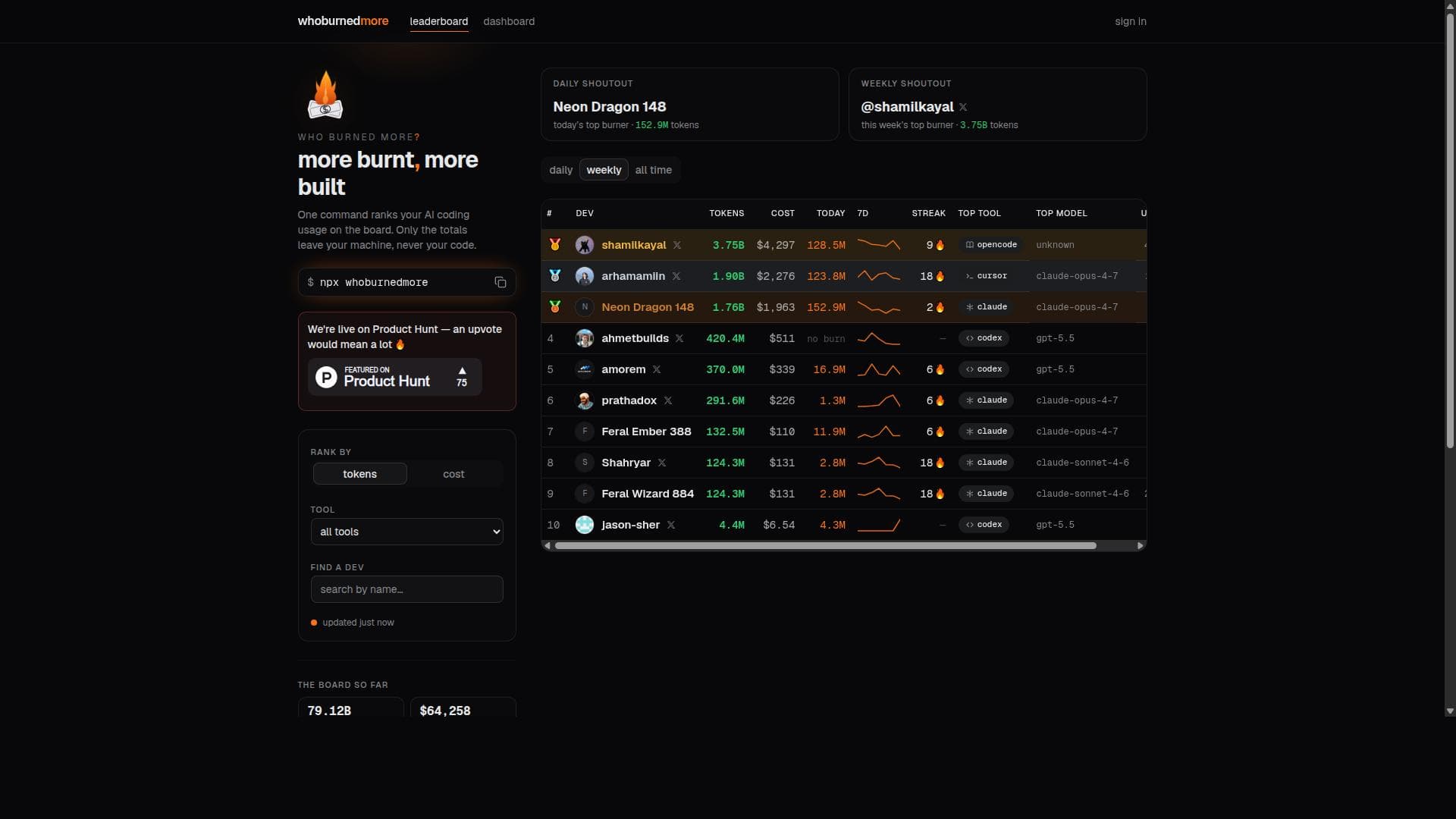Click the TOP TOOL column header
Screen dimensions: 1456x819
(979, 213)
